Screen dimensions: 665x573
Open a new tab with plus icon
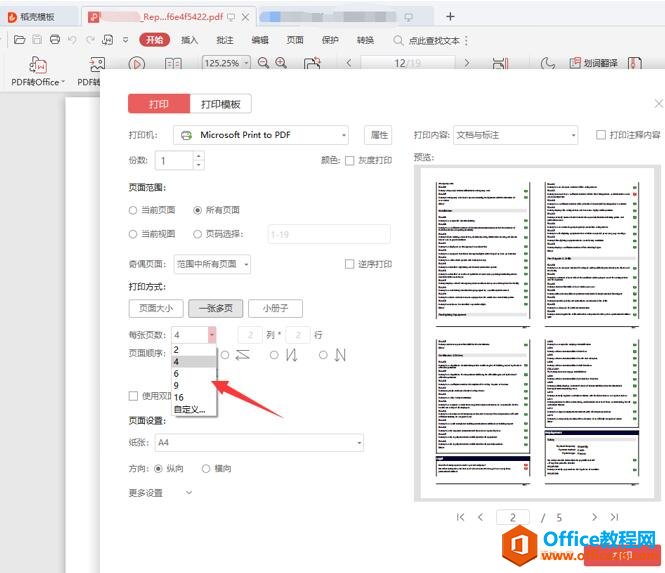point(450,17)
